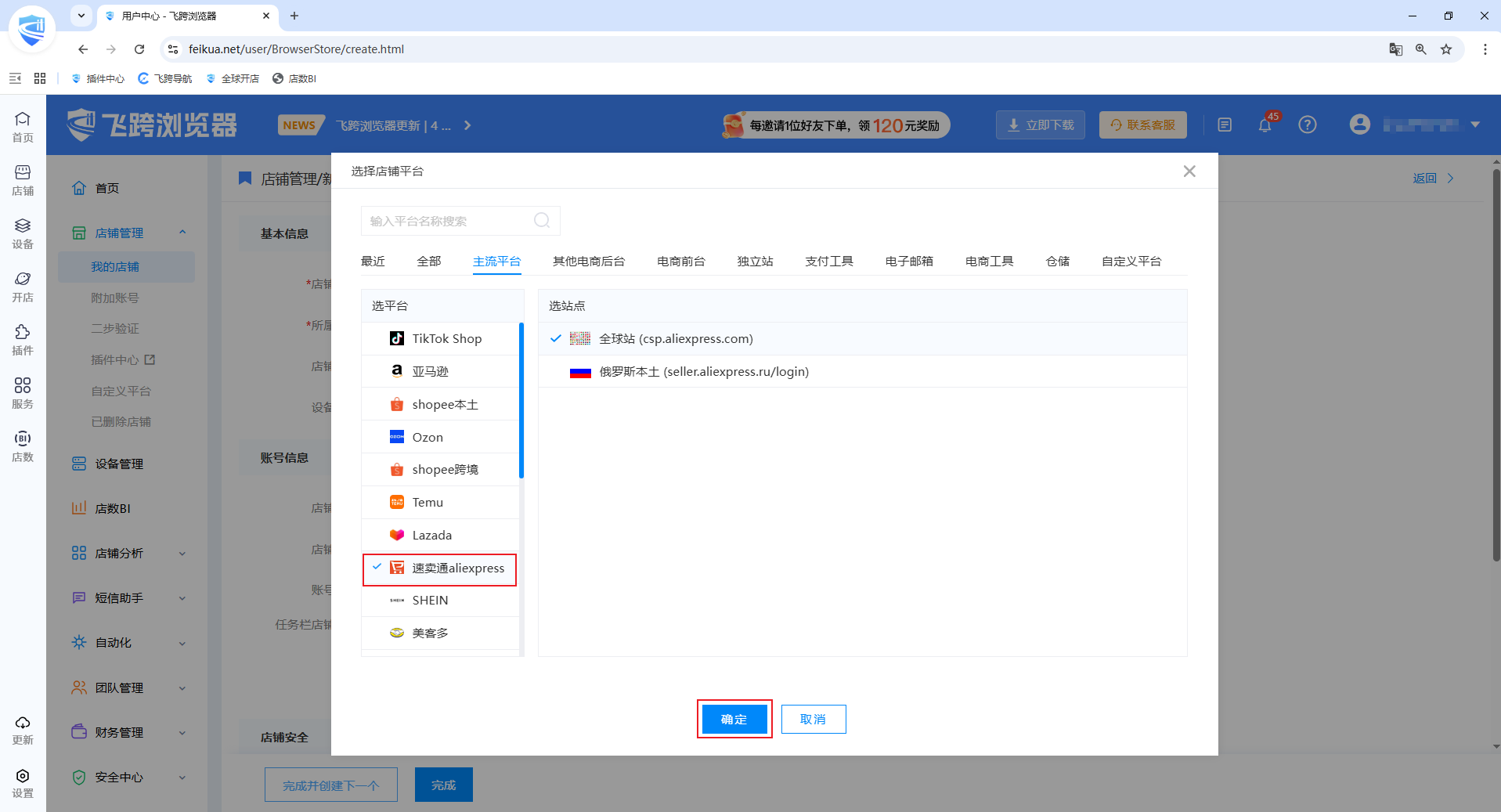Expand the 财务管理 sidebar section
Image resolution: width=1501 pixels, height=812 pixels.
click(x=182, y=733)
